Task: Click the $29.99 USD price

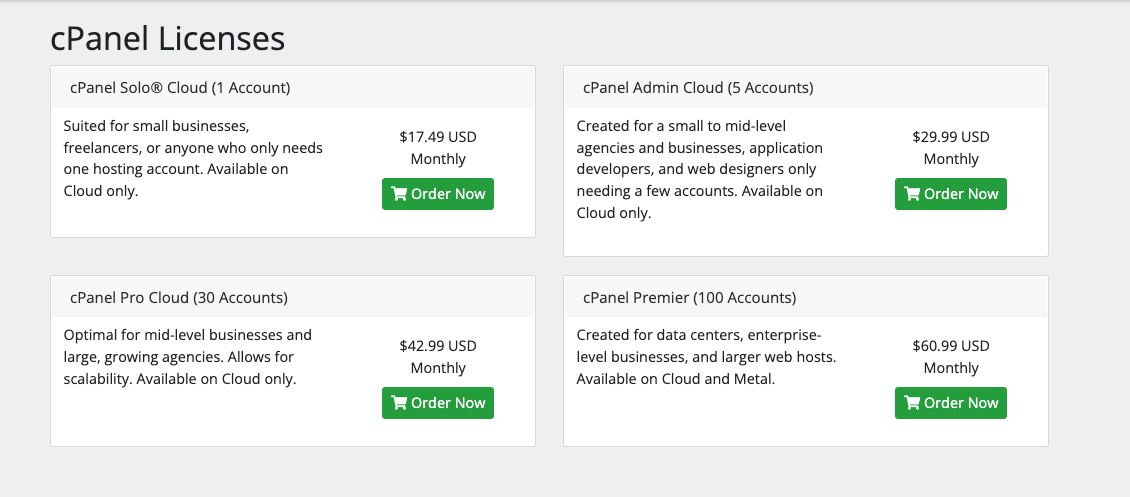Action: click(951, 137)
